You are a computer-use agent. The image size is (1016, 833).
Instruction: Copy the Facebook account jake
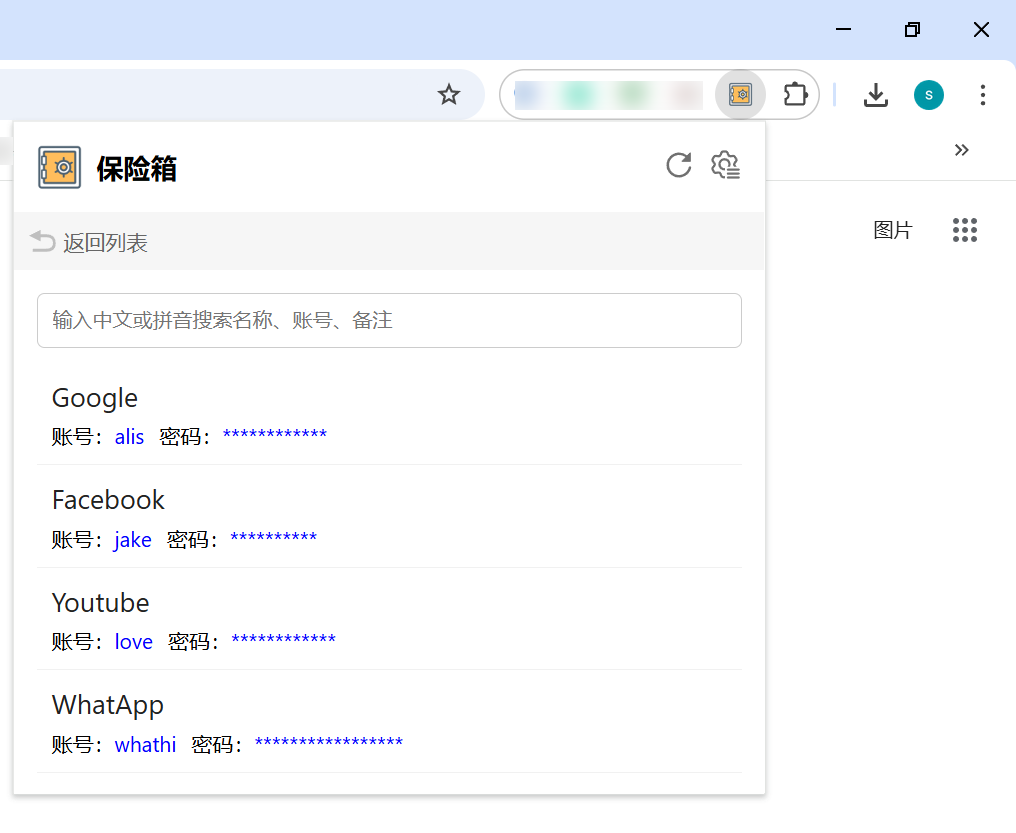[x=133, y=539]
